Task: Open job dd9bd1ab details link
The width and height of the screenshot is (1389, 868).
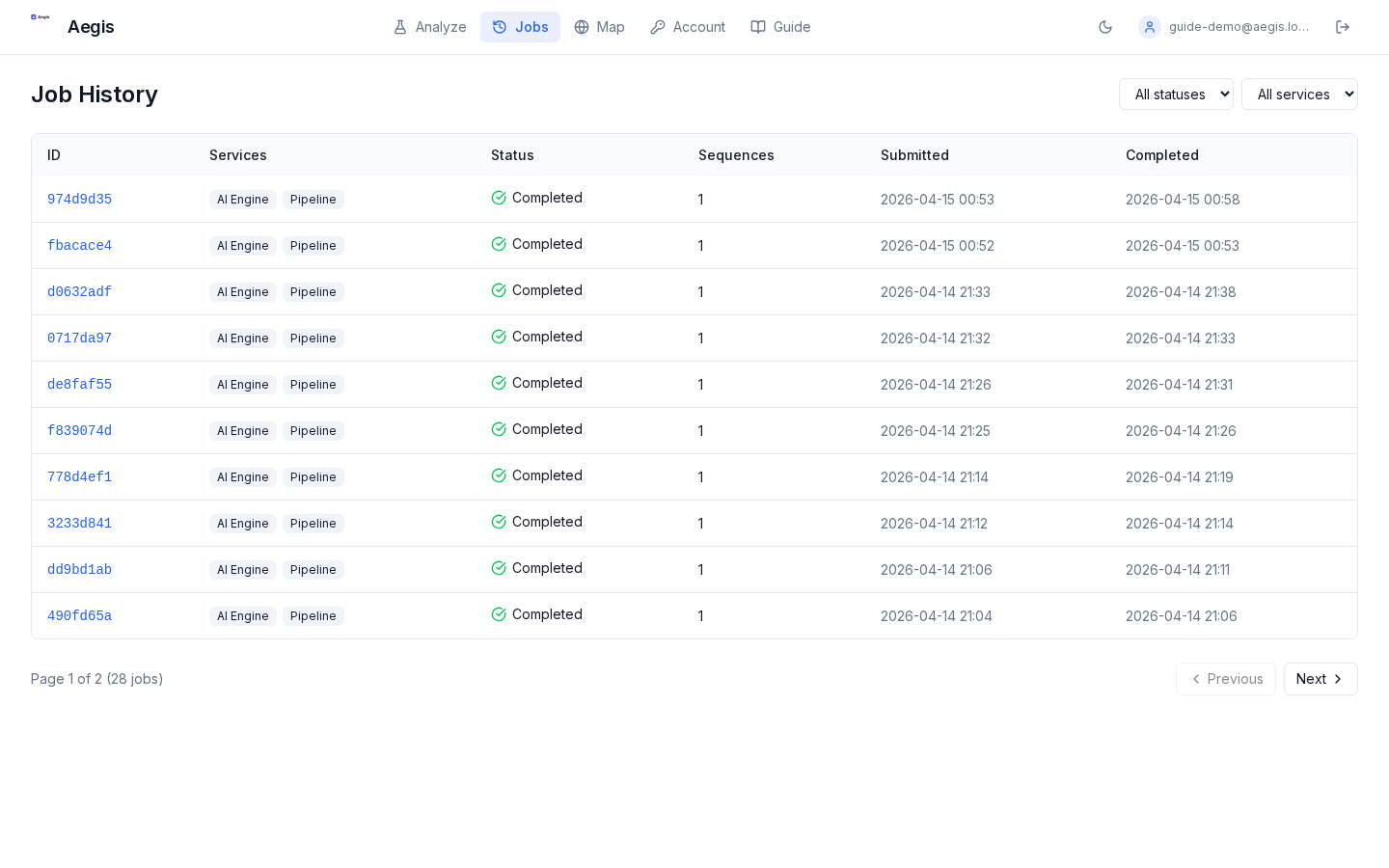Action: pyautogui.click(x=79, y=569)
